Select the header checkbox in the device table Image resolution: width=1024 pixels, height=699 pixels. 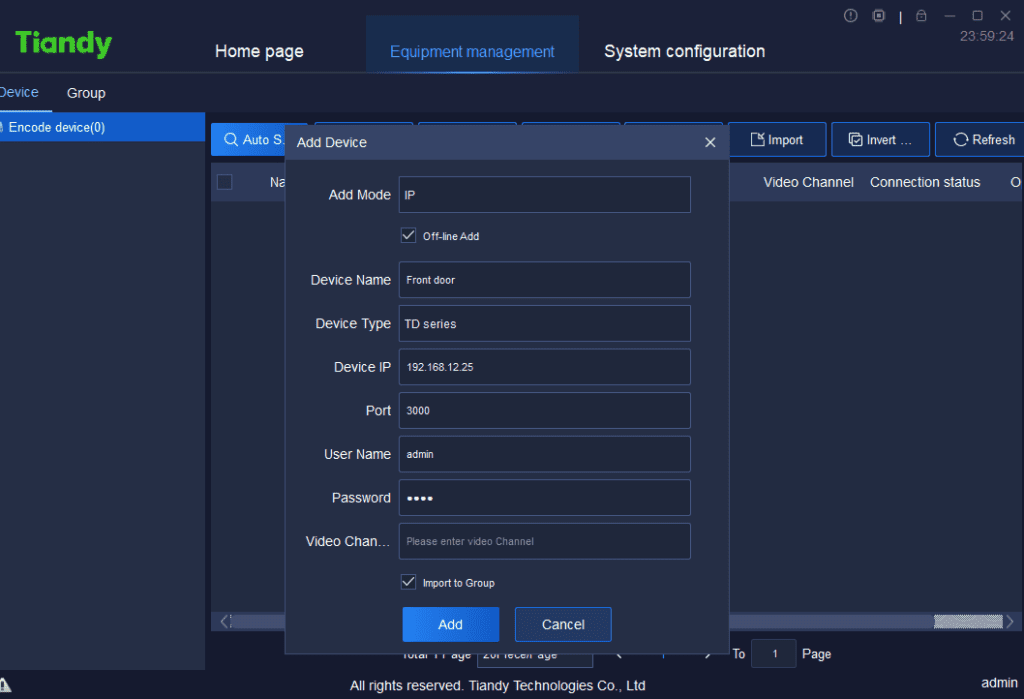(224, 182)
